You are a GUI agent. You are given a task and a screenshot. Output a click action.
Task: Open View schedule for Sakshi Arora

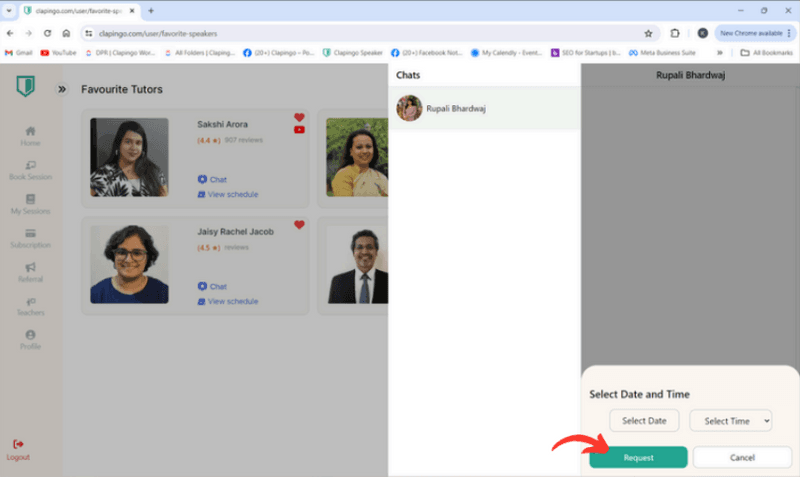coord(232,194)
